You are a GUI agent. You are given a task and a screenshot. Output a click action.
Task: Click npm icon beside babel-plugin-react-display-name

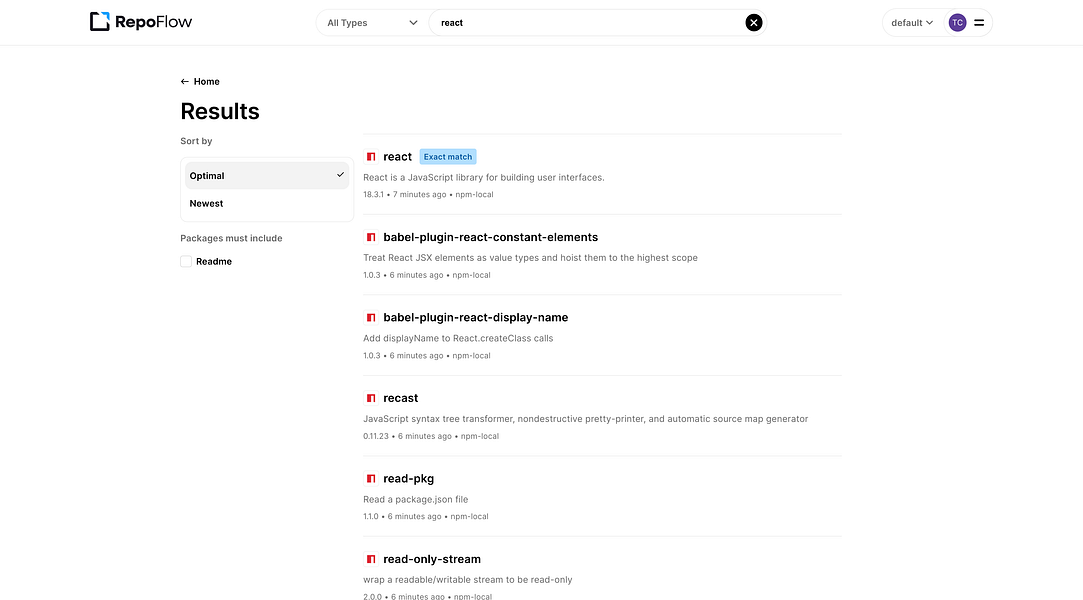[371, 318]
